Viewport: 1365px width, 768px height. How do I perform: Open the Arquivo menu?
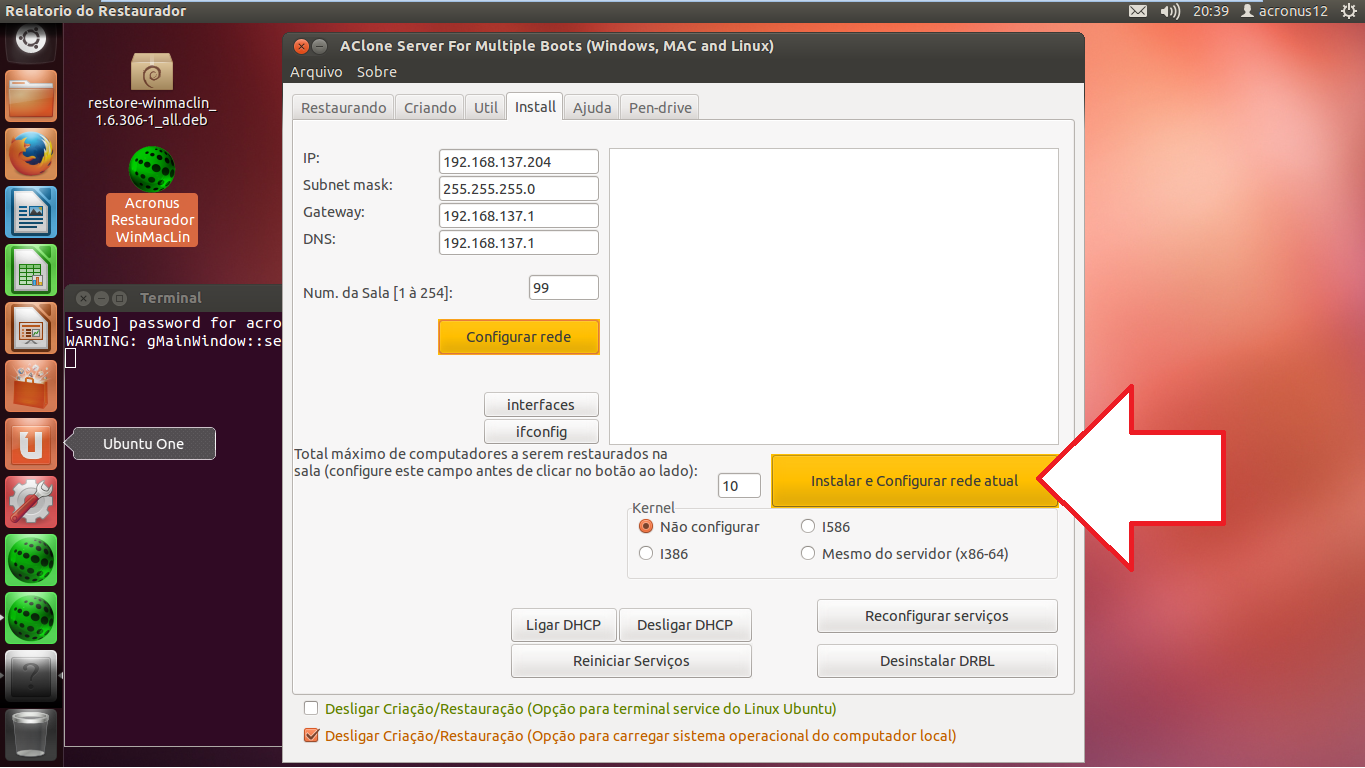[x=316, y=72]
